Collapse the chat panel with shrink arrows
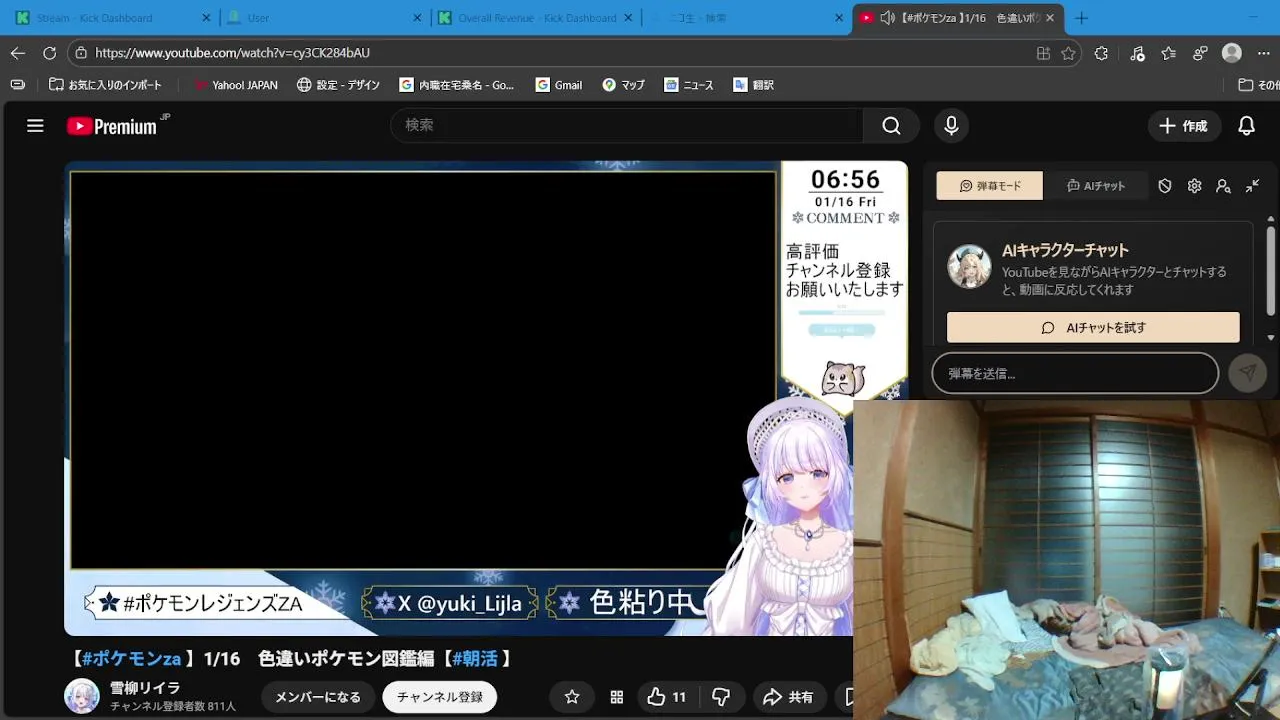Viewport: 1280px width, 720px height. coord(1252,186)
